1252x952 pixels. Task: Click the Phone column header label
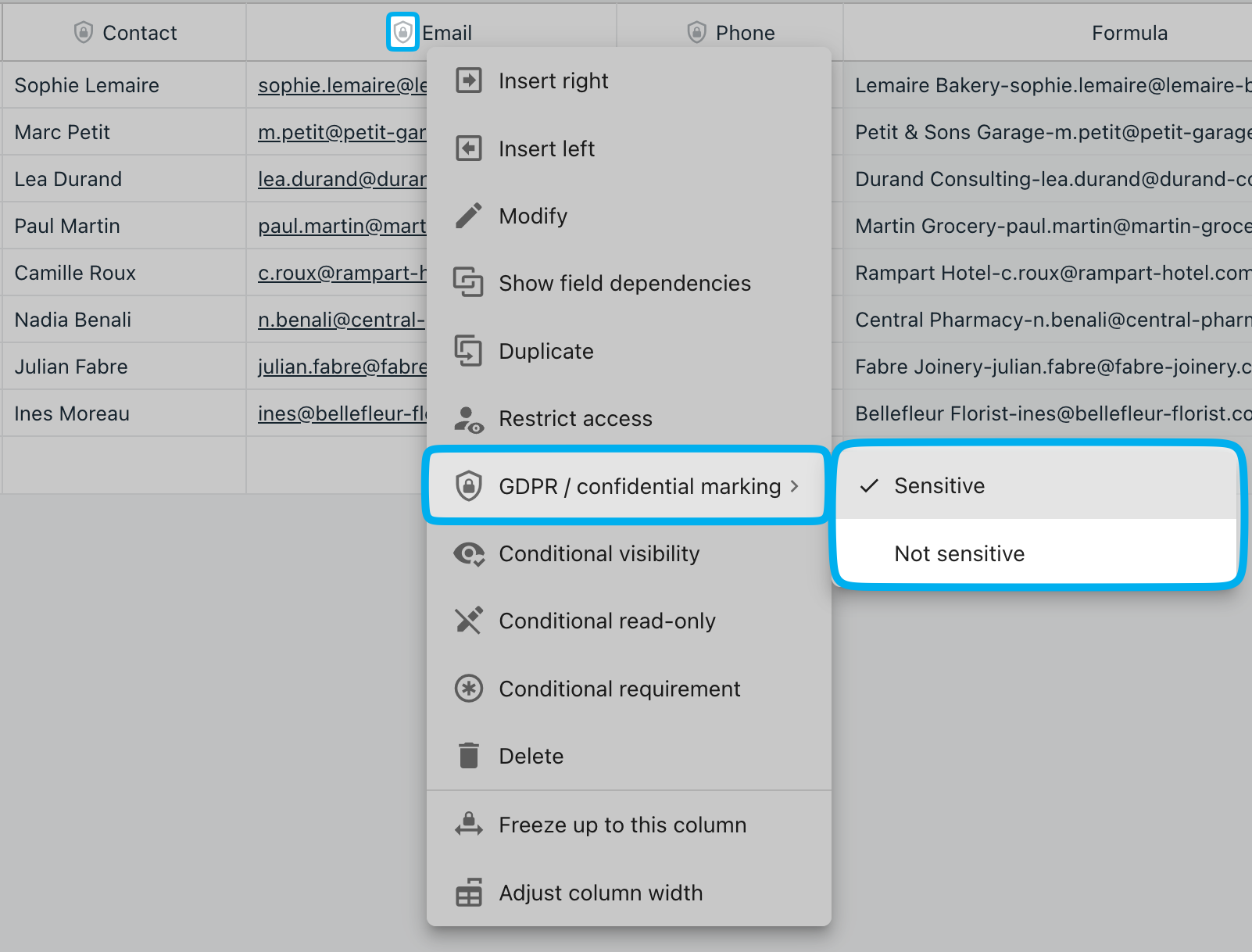pyautogui.click(x=745, y=33)
